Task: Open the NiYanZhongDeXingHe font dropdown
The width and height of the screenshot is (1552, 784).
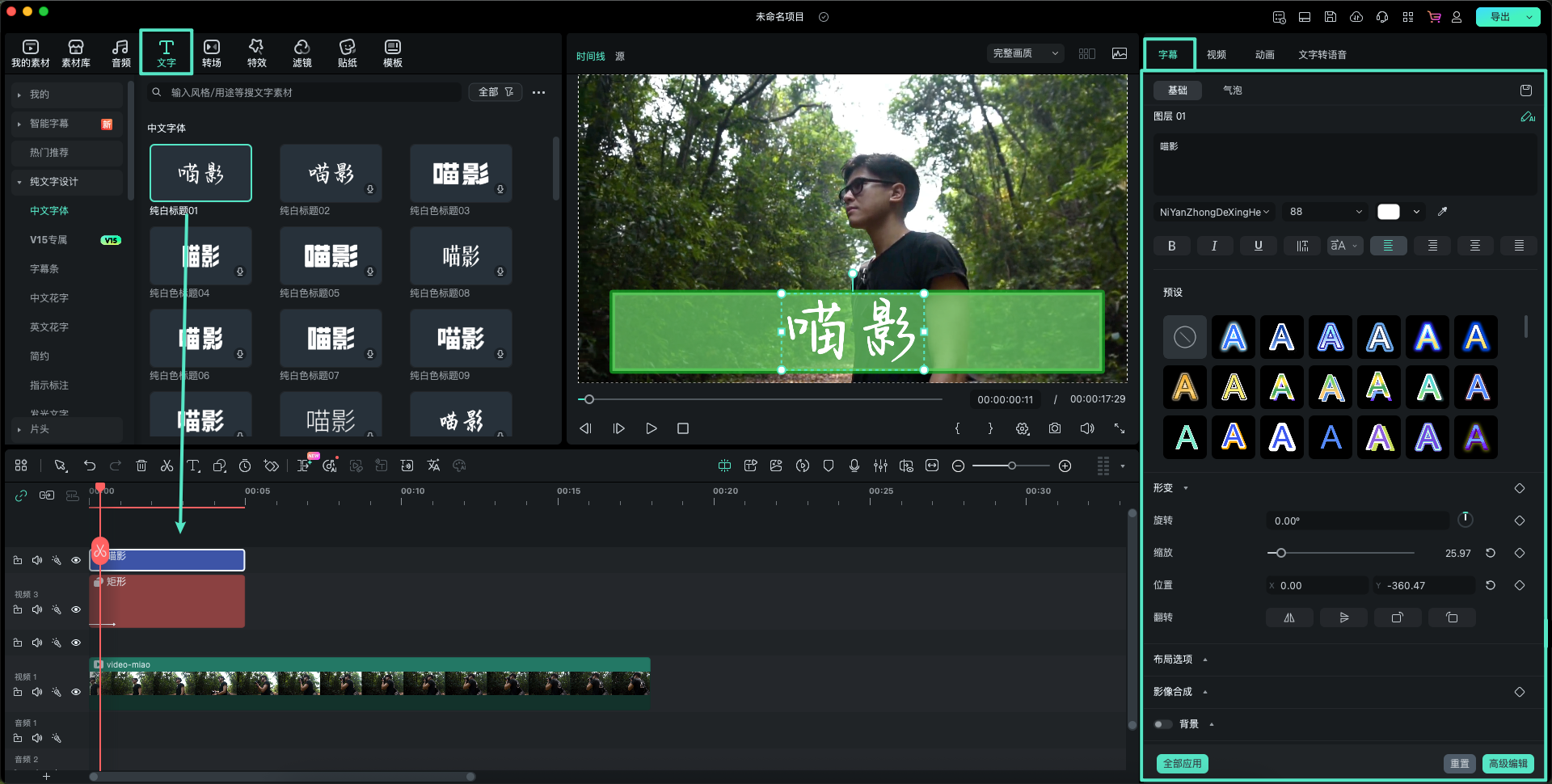Action: pos(1214,212)
